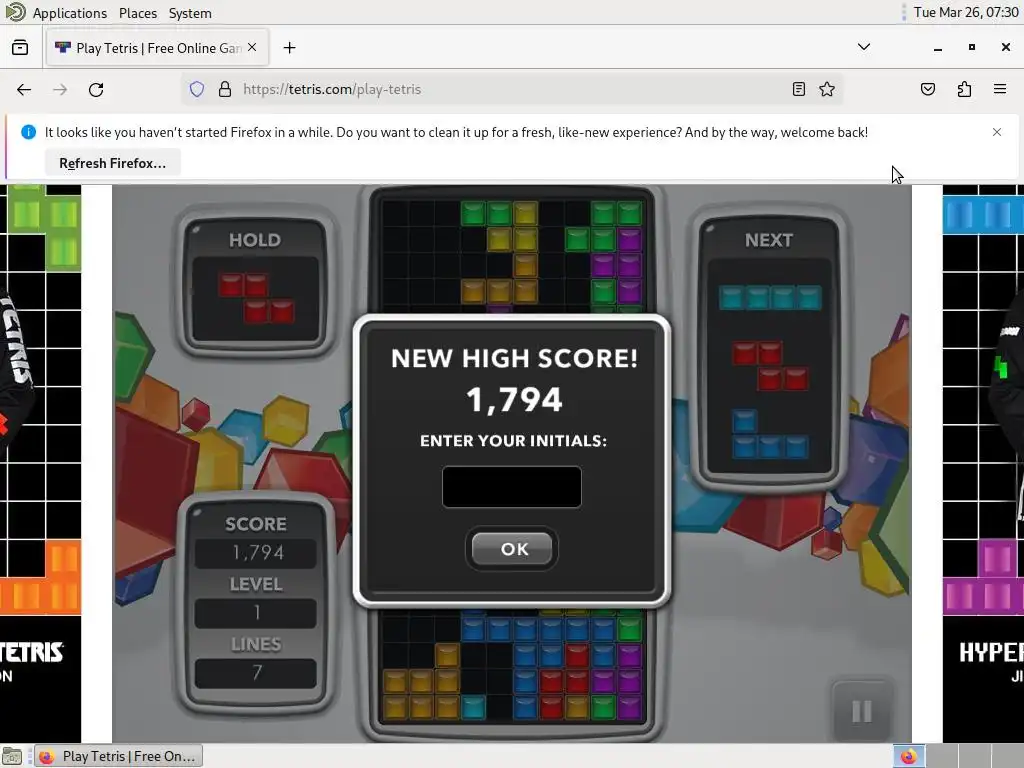Maximize the Firefox window
1024x768 pixels.
coord(972,47)
